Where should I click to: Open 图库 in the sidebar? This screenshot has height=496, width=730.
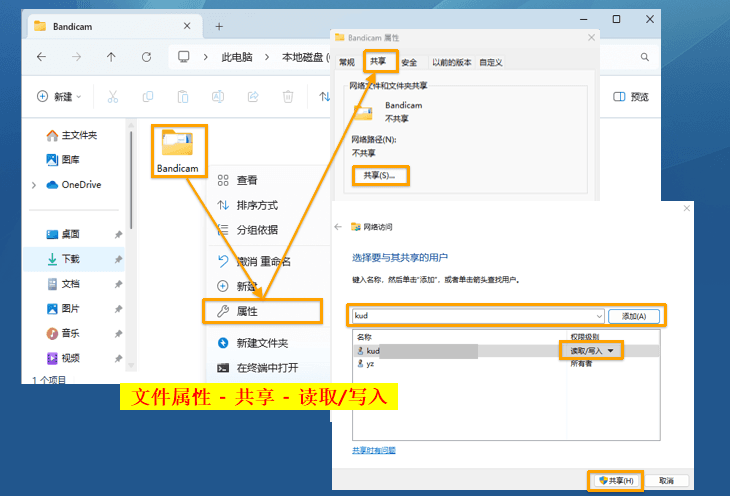[x=63, y=160]
